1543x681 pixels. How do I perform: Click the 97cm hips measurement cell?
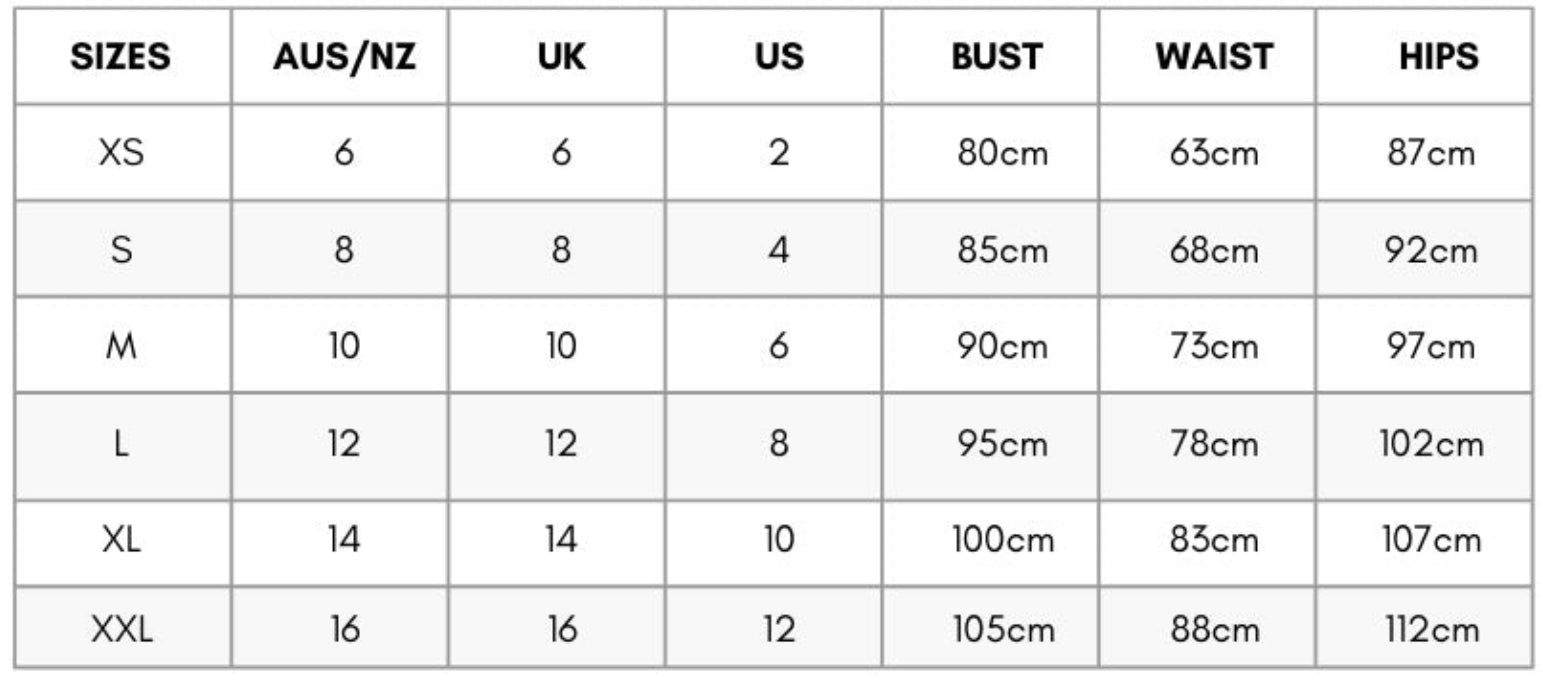1431,347
